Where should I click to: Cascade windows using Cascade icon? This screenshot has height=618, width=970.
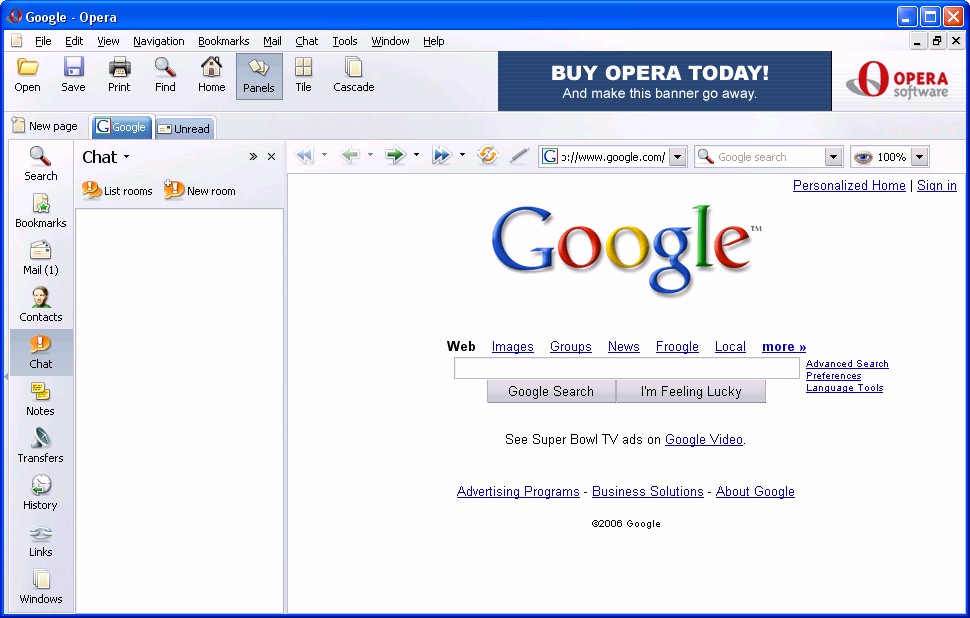(353, 75)
